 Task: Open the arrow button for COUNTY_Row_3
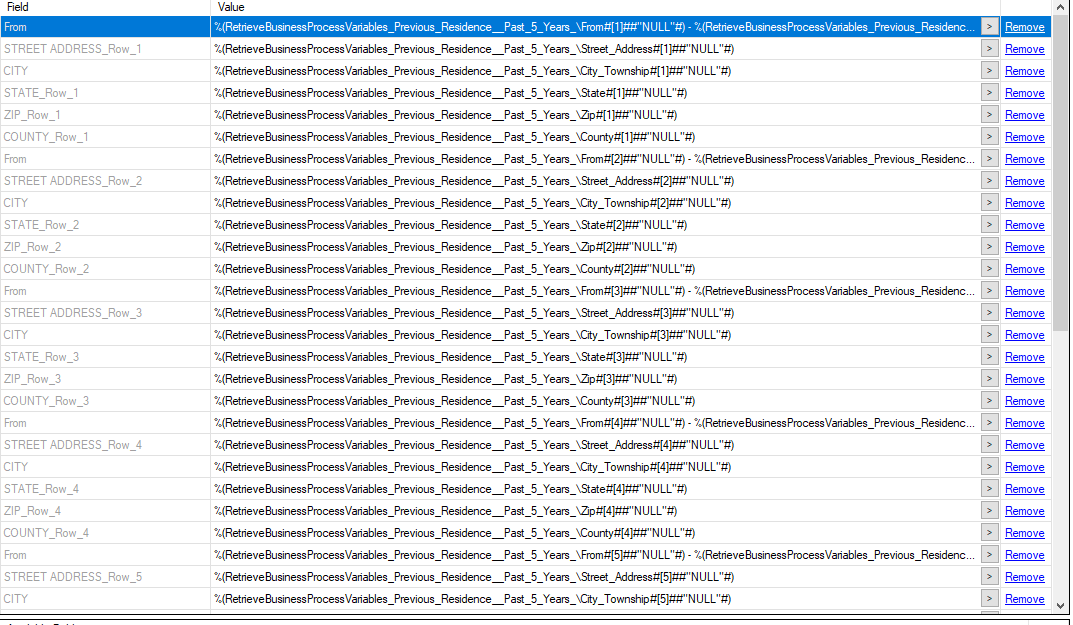(x=990, y=400)
